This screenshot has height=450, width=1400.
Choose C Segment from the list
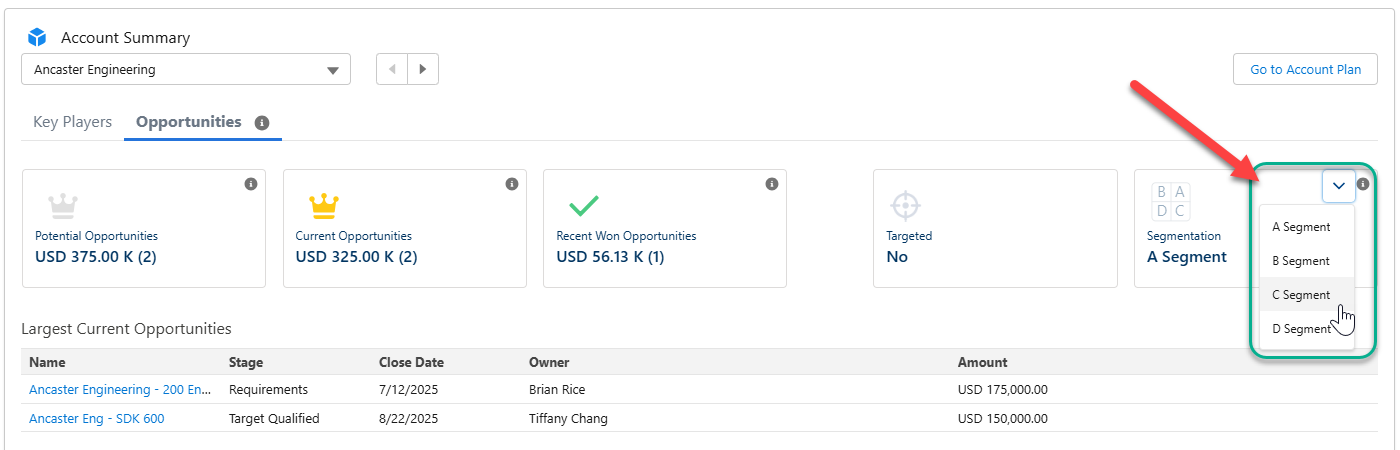tap(1301, 295)
